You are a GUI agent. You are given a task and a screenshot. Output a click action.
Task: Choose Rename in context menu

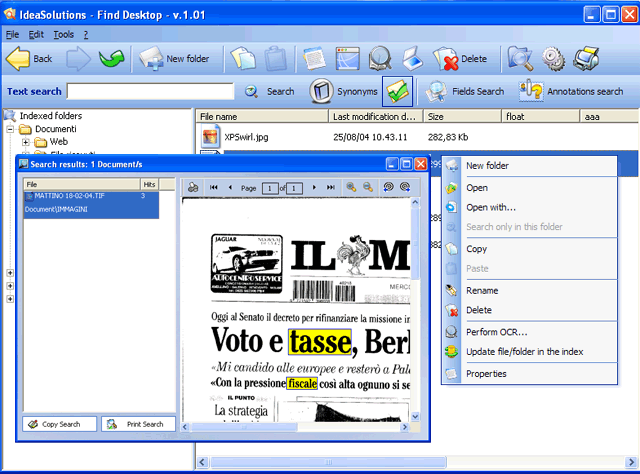click(529, 291)
